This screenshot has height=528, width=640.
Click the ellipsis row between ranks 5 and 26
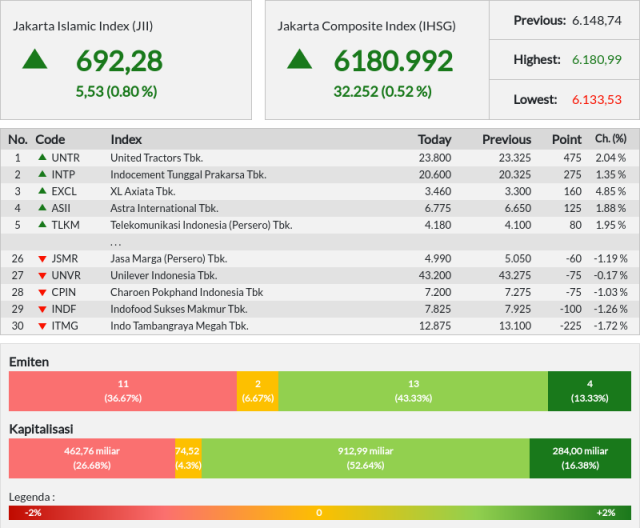320,242
